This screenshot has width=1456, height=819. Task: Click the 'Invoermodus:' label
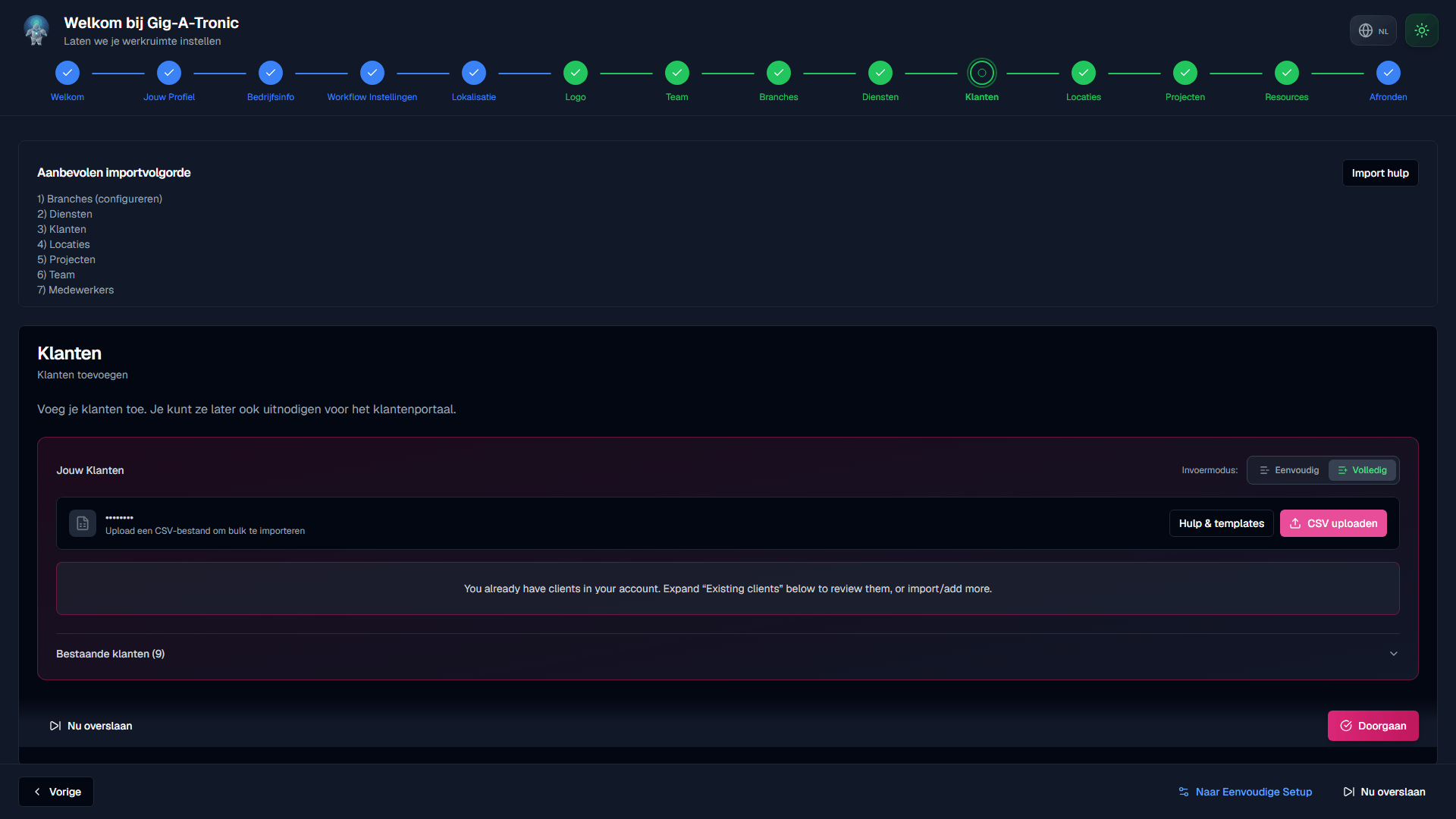click(1210, 470)
